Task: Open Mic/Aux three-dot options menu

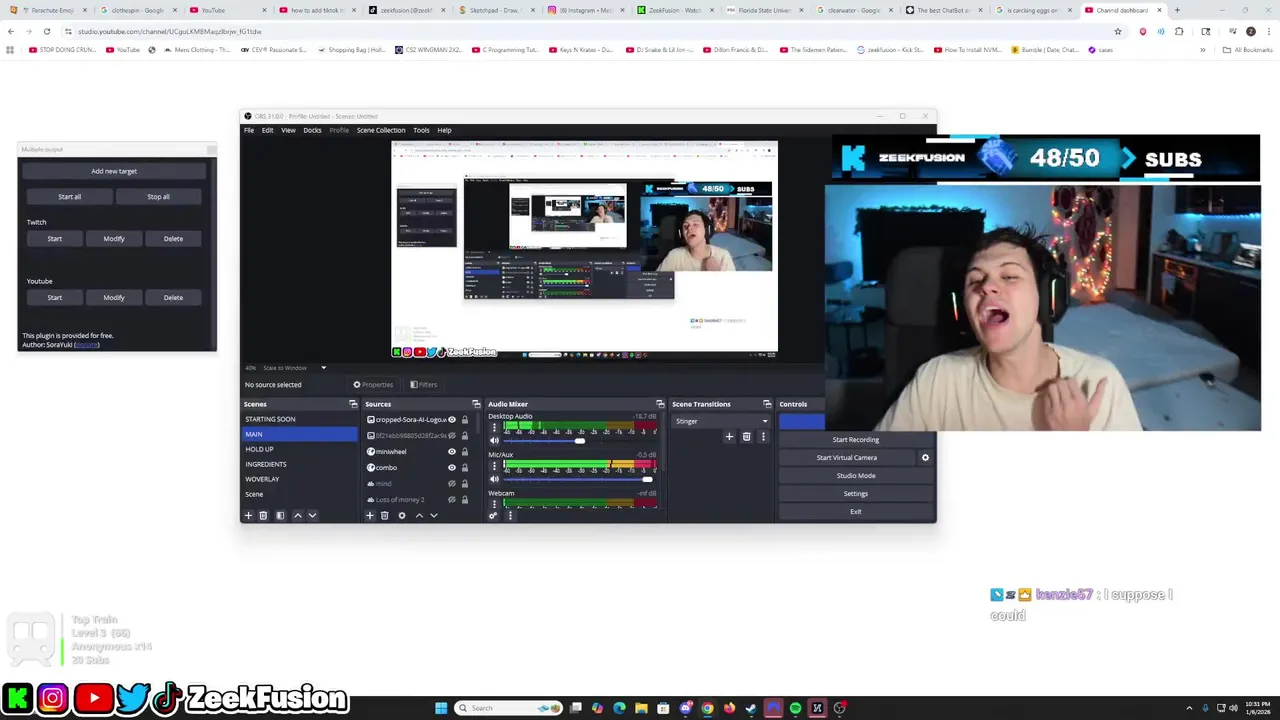Action: (x=494, y=466)
